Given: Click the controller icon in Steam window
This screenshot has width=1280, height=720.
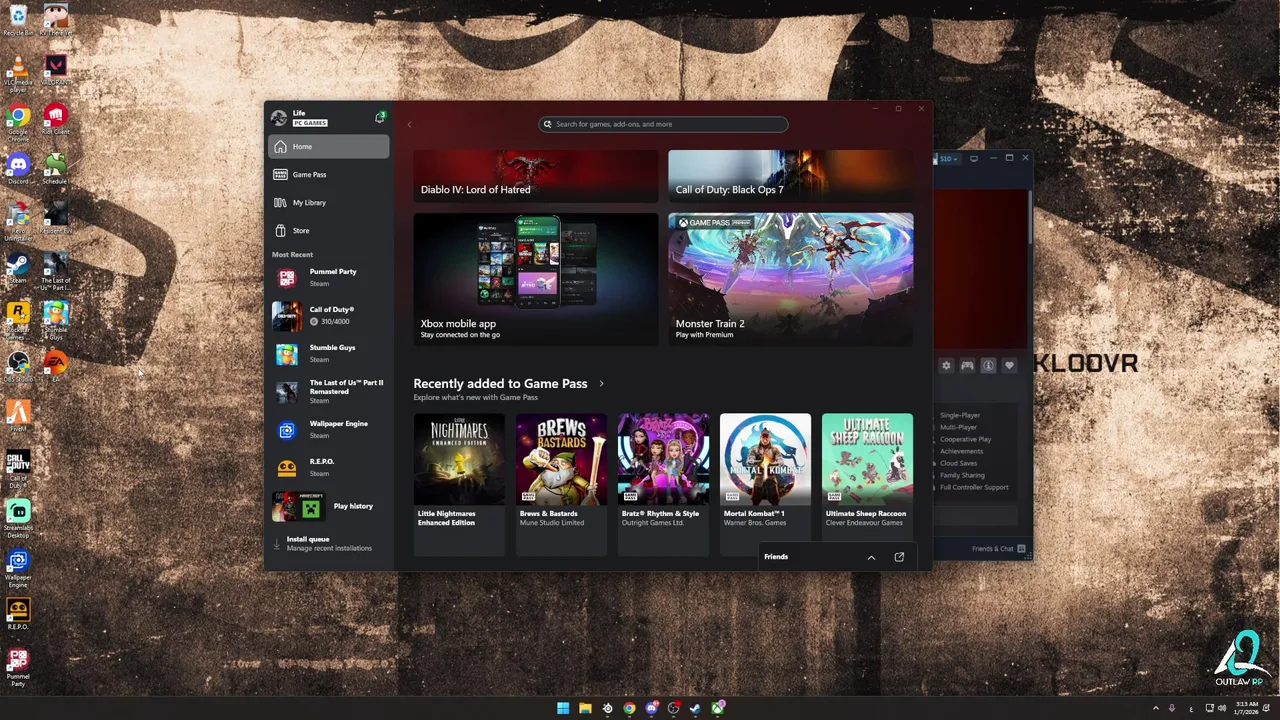Looking at the screenshot, I should point(967,366).
